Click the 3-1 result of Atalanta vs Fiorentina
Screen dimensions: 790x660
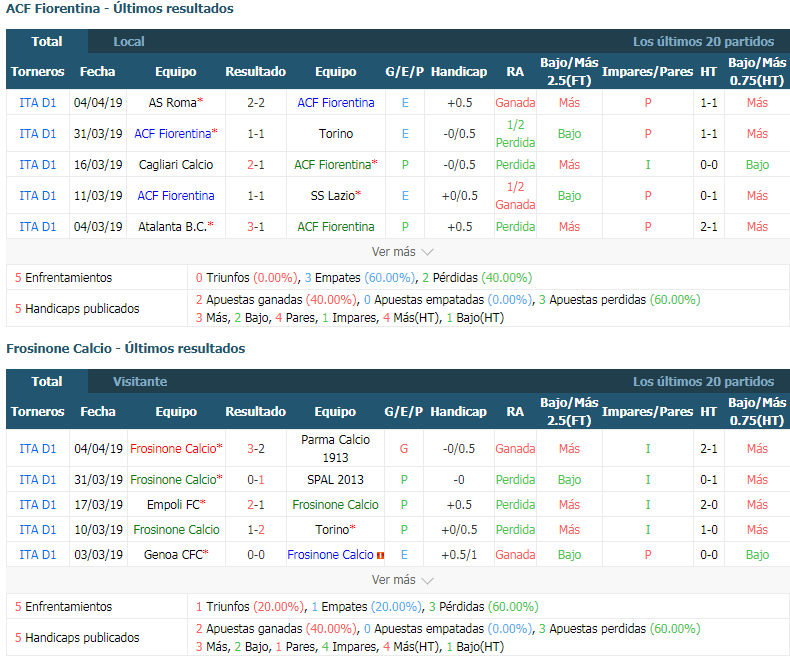(256, 227)
